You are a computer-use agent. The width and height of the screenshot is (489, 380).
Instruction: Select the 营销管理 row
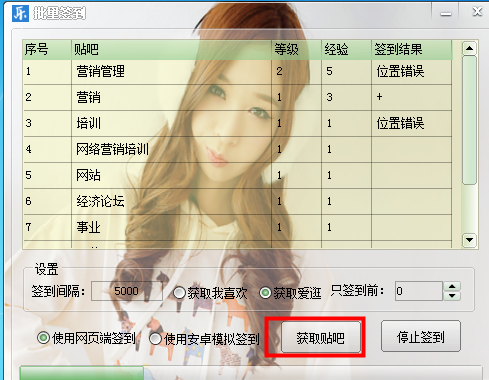pos(237,72)
